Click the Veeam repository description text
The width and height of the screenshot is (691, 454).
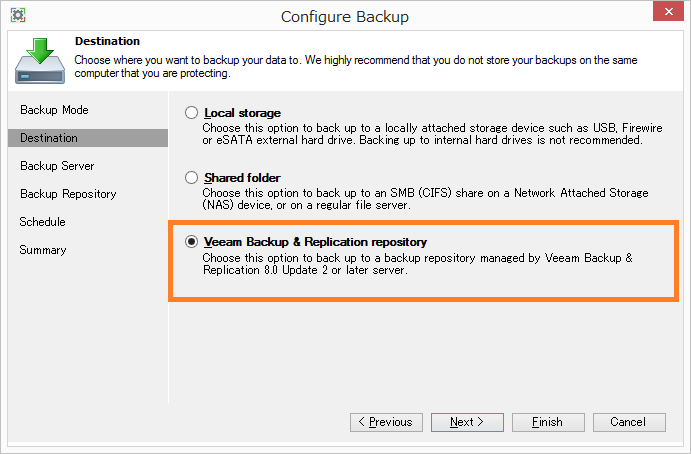[x=417, y=264]
